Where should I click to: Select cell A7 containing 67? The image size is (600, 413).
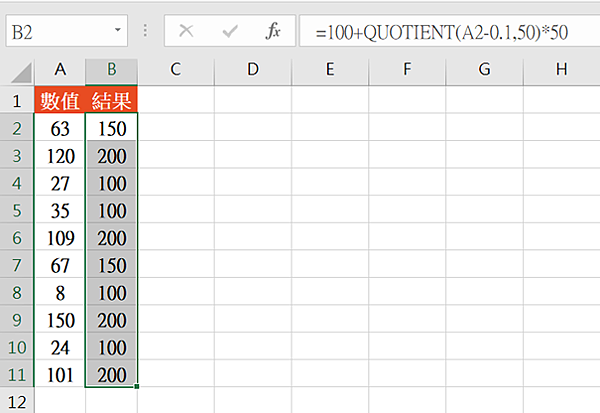pyautogui.click(x=60, y=265)
